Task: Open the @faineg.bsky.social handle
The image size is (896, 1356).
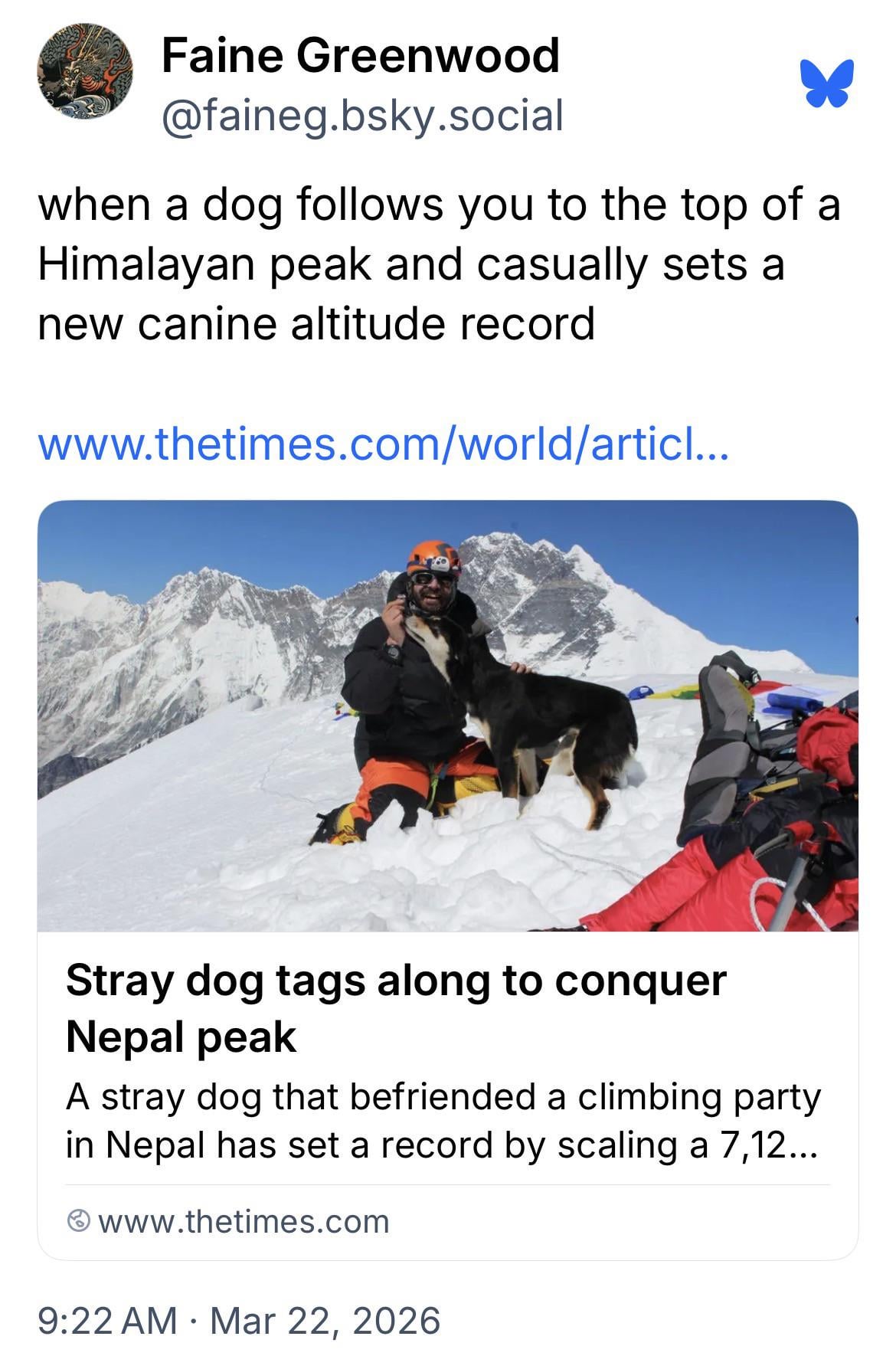Action: pyautogui.click(x=362, y=115)
